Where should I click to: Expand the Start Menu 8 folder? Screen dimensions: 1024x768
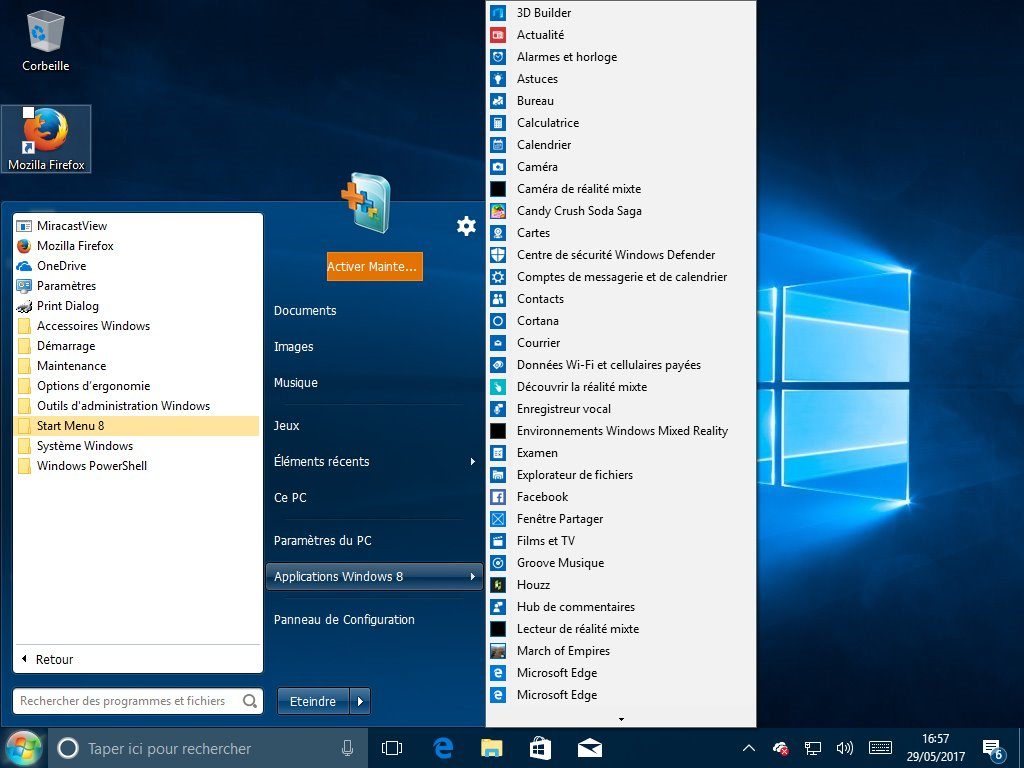pos(137,426)
